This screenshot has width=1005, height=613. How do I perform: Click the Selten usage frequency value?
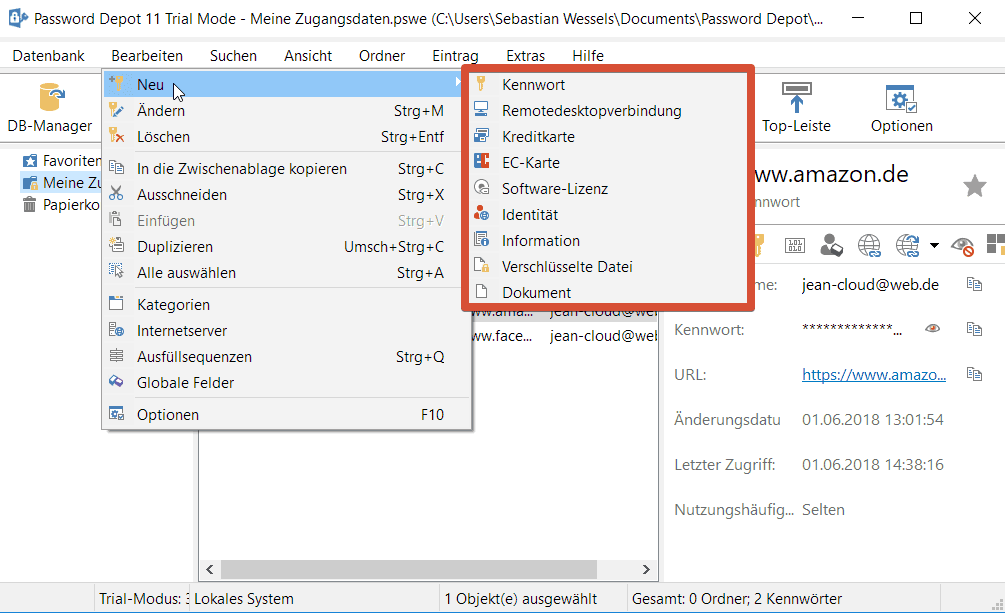pos(823,510)
